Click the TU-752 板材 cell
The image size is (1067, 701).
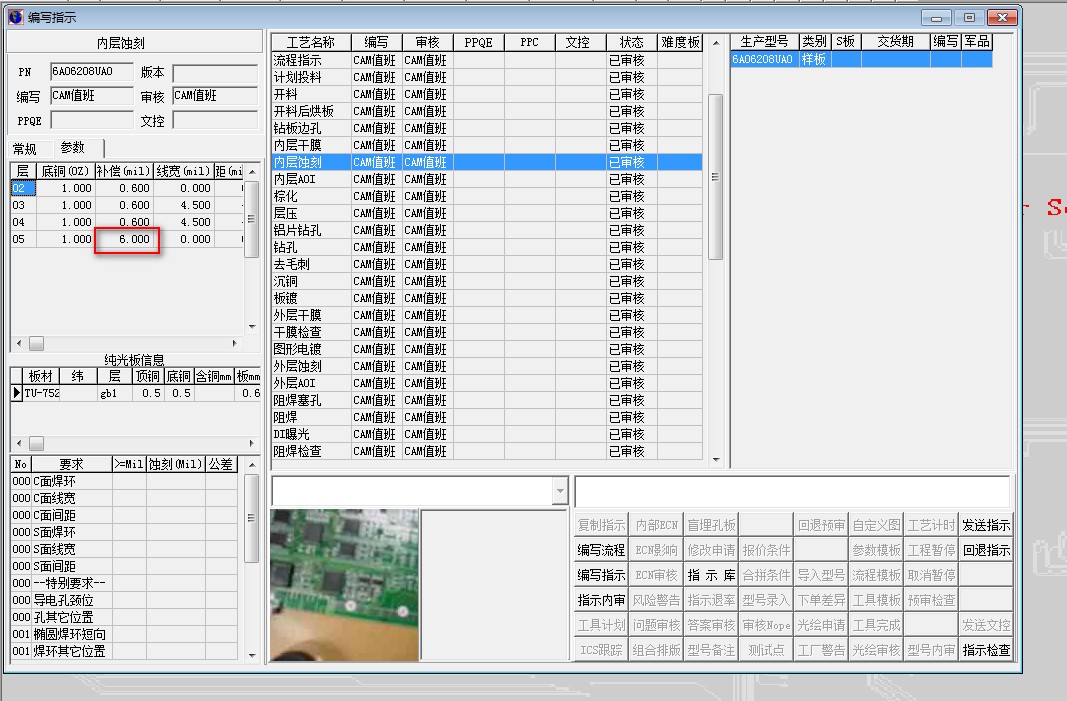[42, 393]
